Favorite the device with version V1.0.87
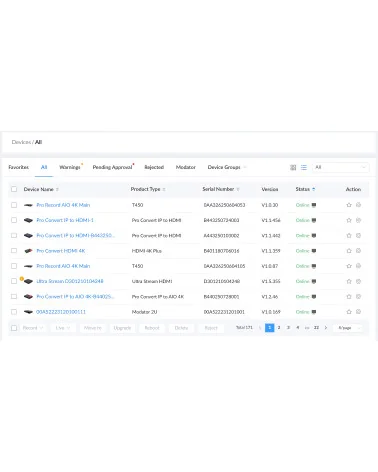This screenshot has height=472, width=378. click(x=349, y=266)
